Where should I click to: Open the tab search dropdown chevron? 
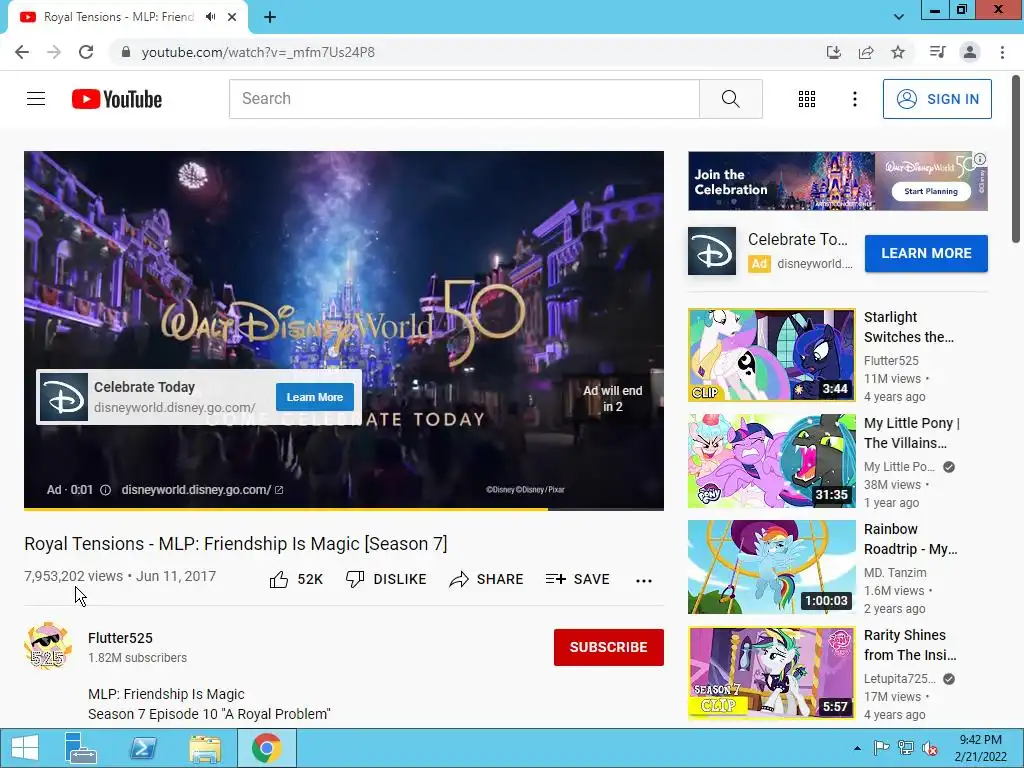(899, 17)
